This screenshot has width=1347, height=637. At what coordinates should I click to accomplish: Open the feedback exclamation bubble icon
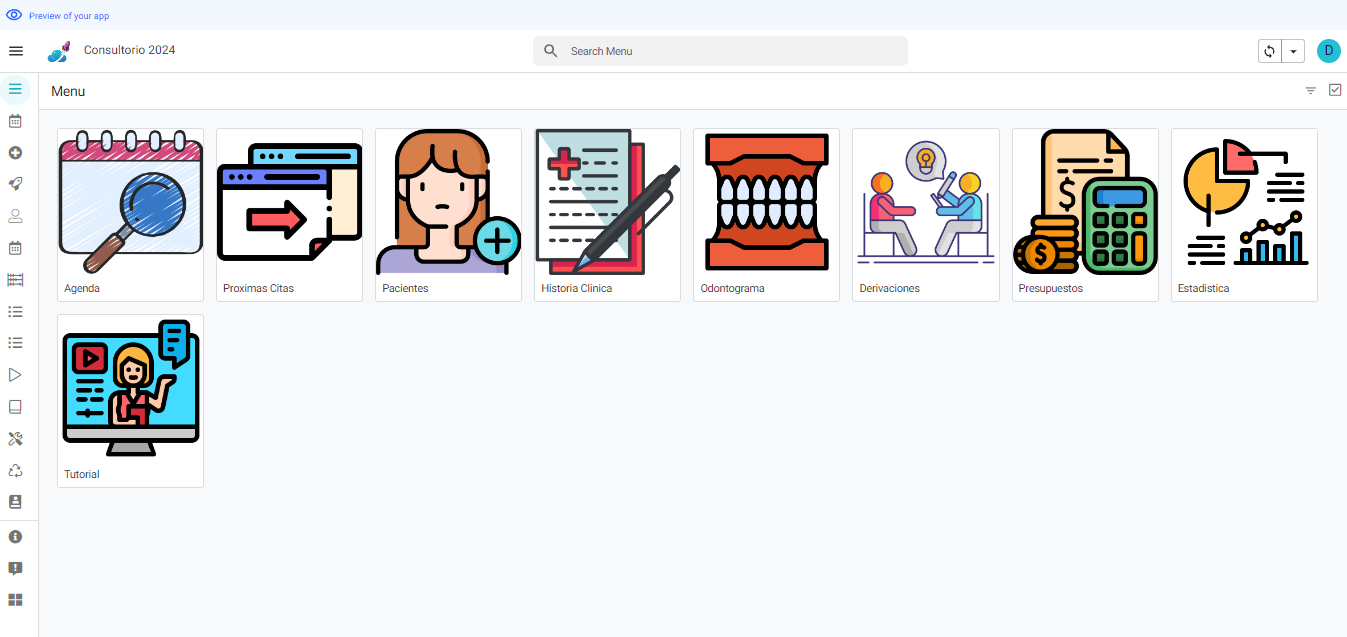click(15, 569)
